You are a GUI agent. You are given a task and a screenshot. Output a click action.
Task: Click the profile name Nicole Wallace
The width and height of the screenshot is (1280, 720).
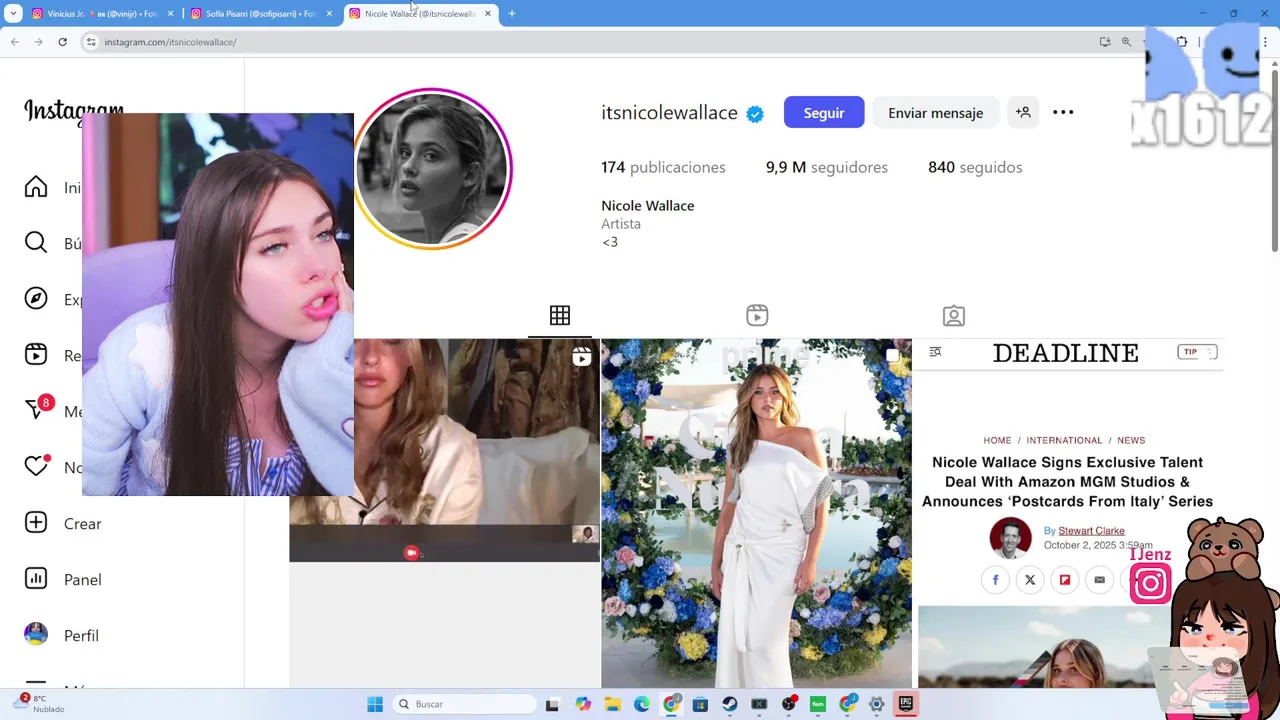(x=648, y=205)
